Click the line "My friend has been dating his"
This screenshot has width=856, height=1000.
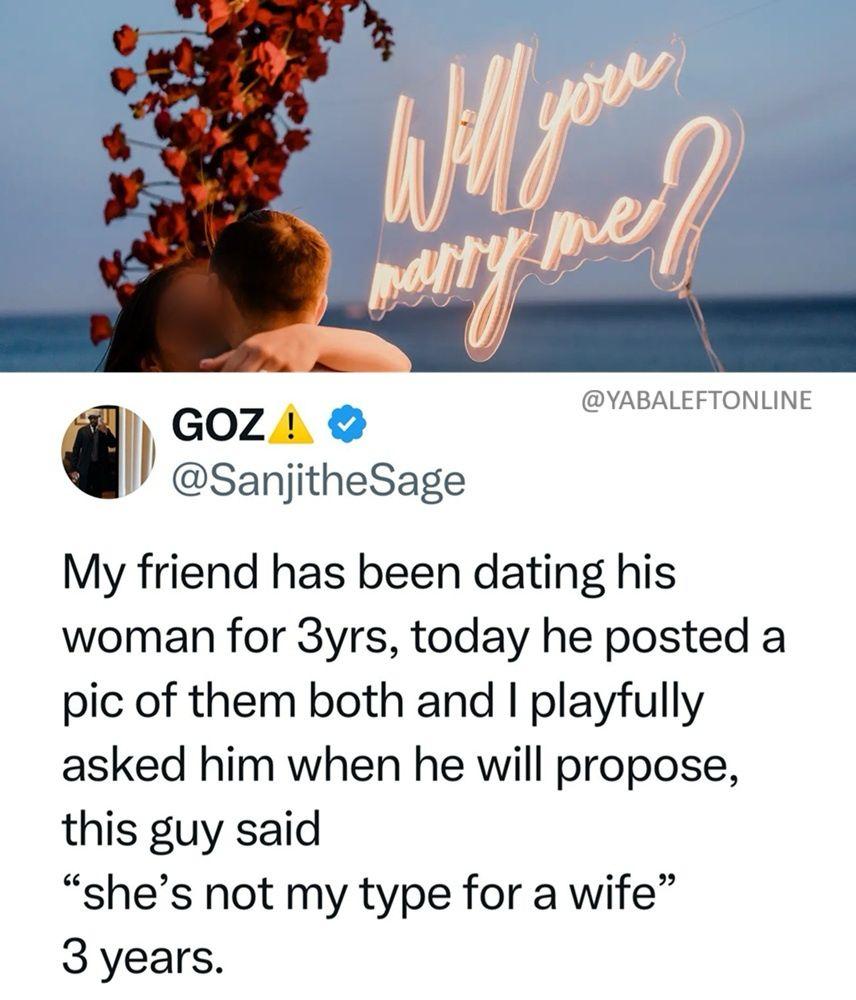pos(369,574)
